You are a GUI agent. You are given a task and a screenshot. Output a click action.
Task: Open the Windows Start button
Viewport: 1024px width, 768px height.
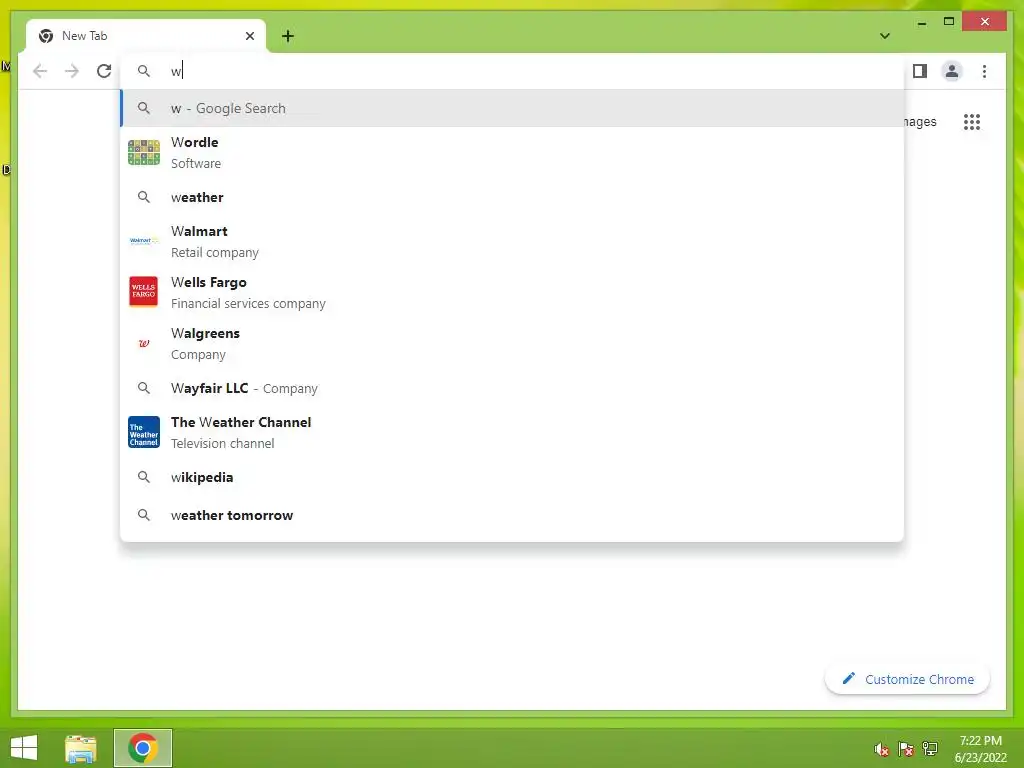pos(24,748)
